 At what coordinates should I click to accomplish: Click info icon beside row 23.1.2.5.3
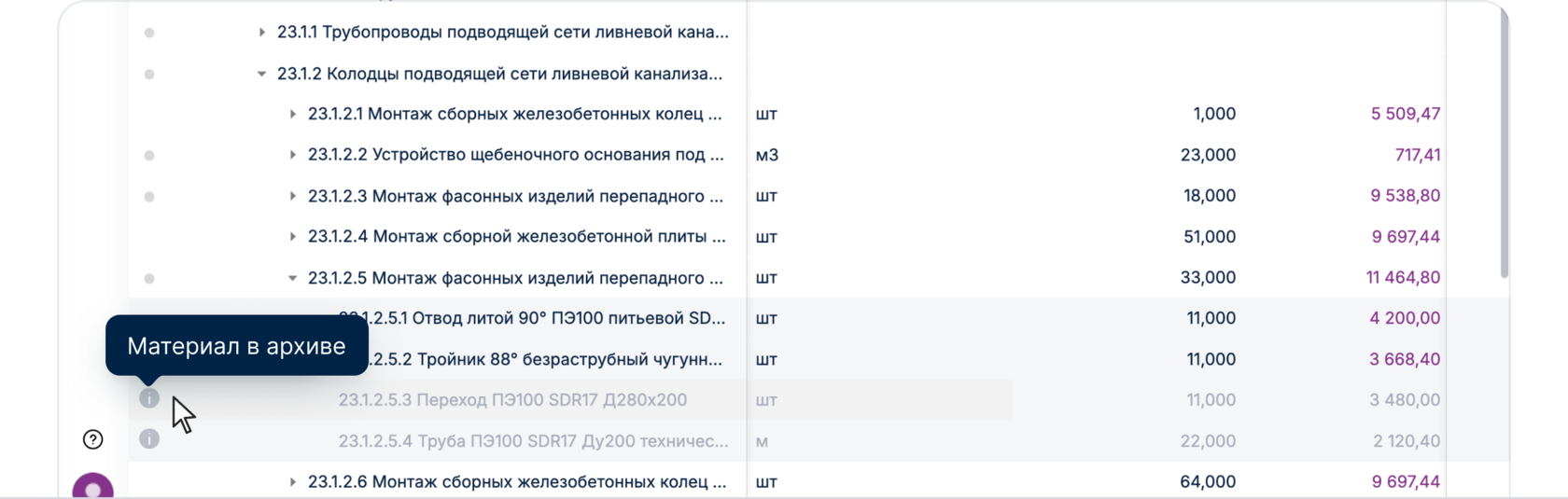pos(149,398)
